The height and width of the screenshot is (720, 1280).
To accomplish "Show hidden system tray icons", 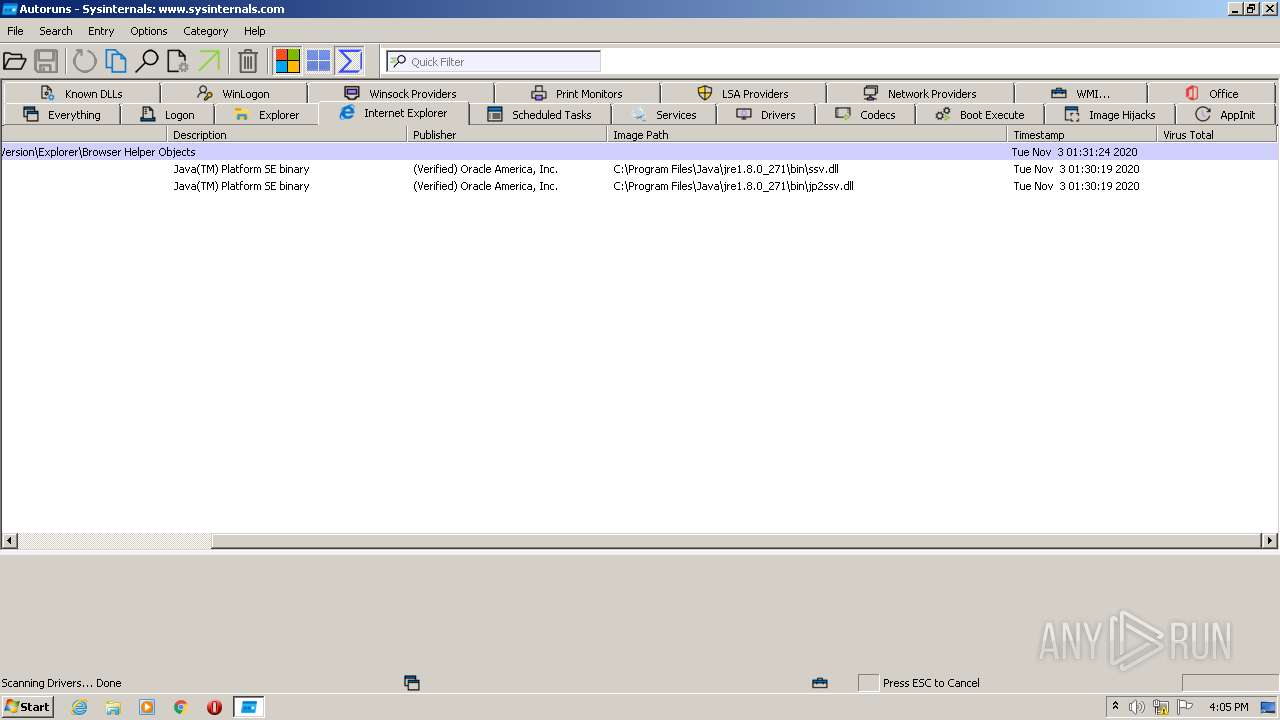I will pos(1115,707).
